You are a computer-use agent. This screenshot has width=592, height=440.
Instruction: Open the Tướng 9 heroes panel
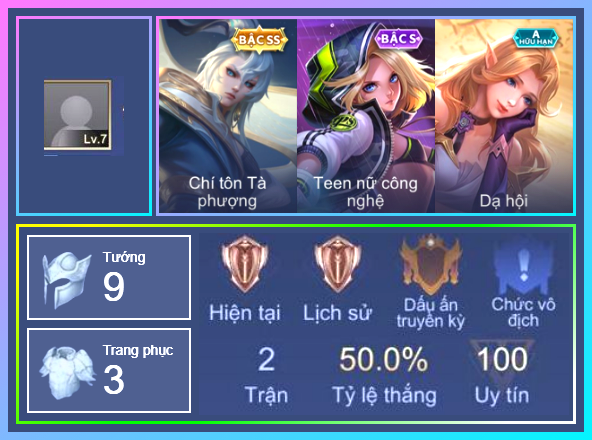click(109, 278)
